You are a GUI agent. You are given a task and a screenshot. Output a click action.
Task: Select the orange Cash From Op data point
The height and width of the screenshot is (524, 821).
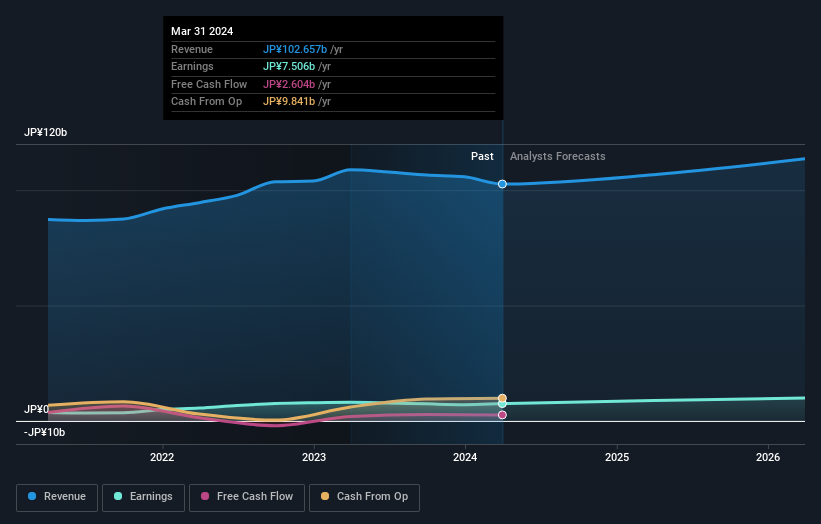point(502,398)
